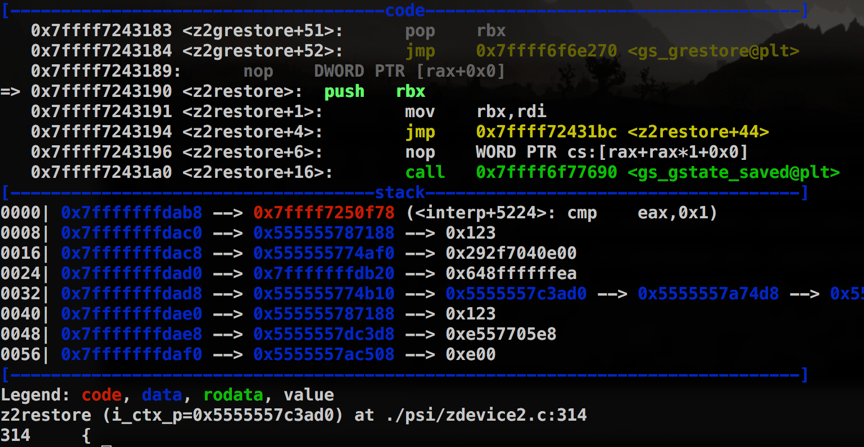Select pointer 0x555555774af0
This screenshot has width=864, height=447.
tap(324, 254)
